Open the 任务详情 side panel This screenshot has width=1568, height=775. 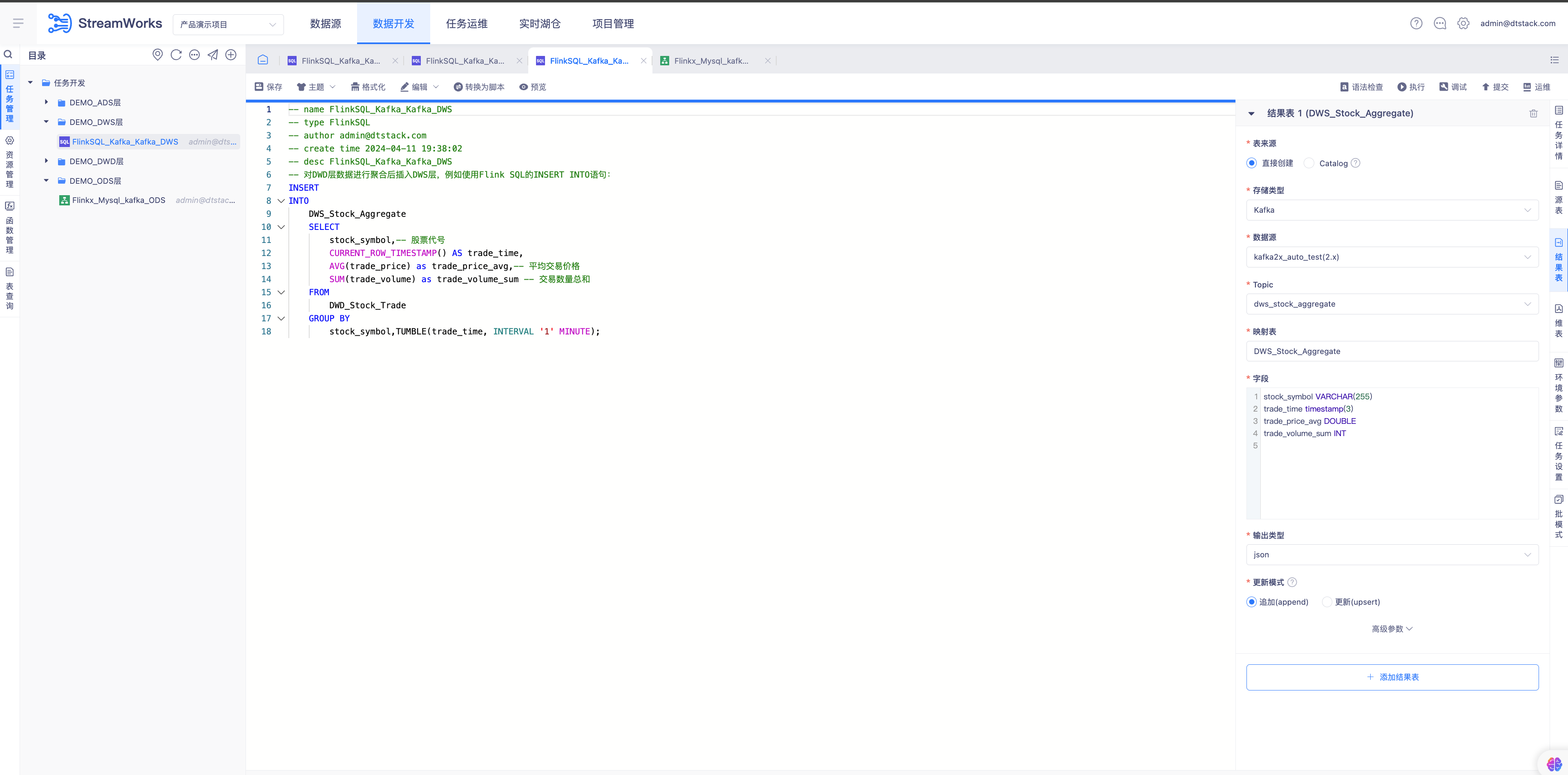(1558, 133)
